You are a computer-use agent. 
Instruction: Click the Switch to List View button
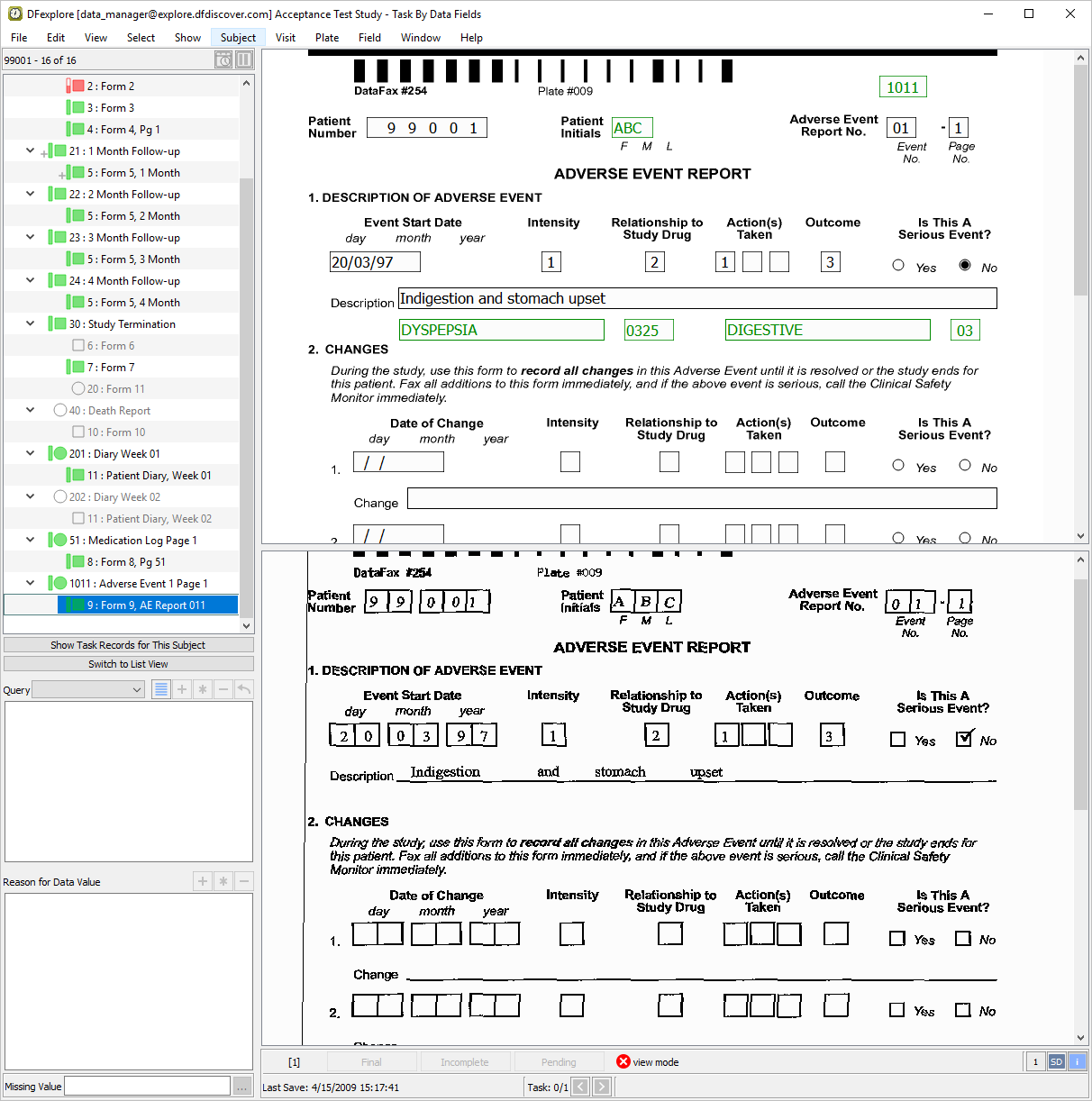coord(128,664)
